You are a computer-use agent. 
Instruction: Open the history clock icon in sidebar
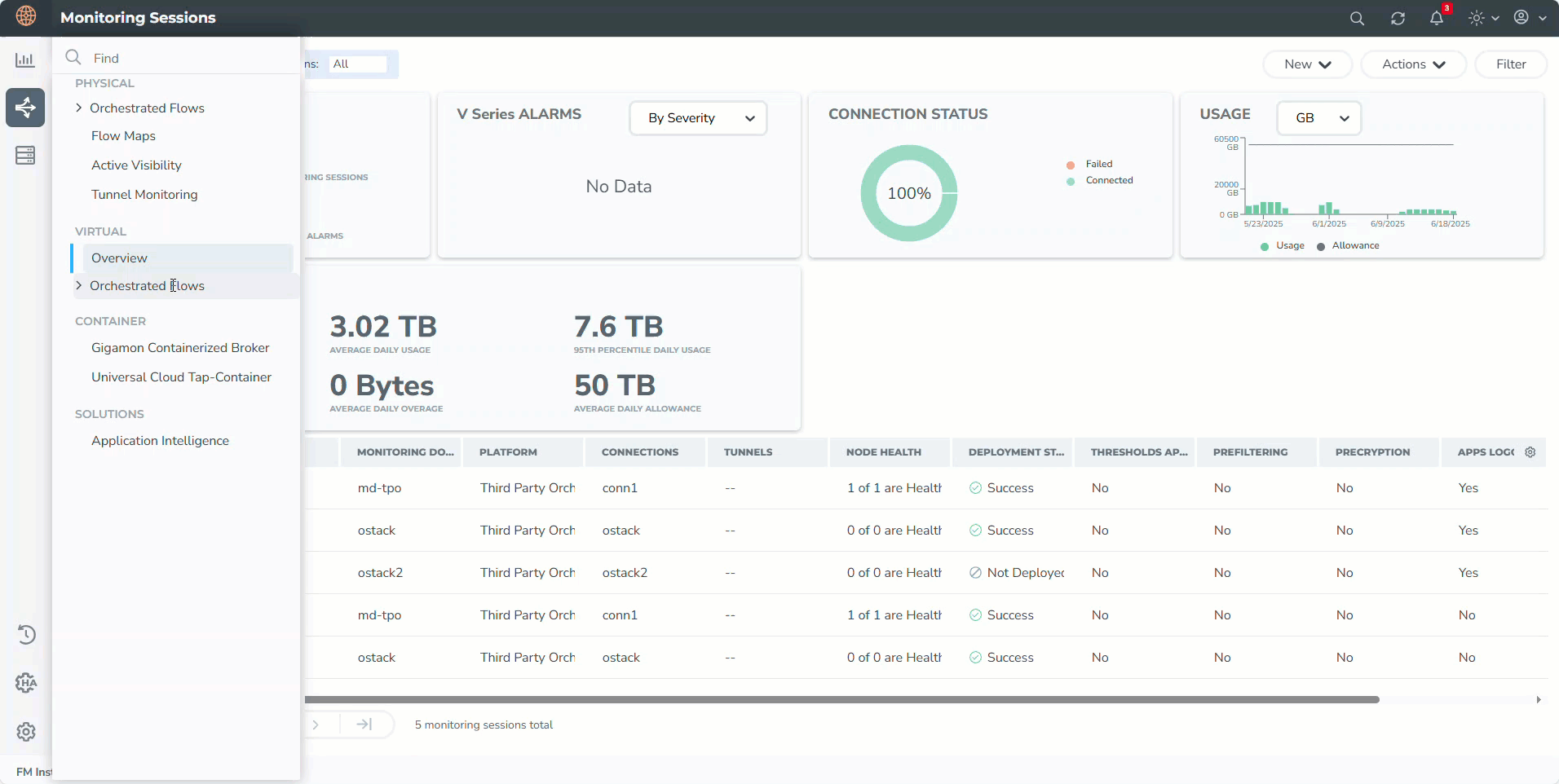26,634
